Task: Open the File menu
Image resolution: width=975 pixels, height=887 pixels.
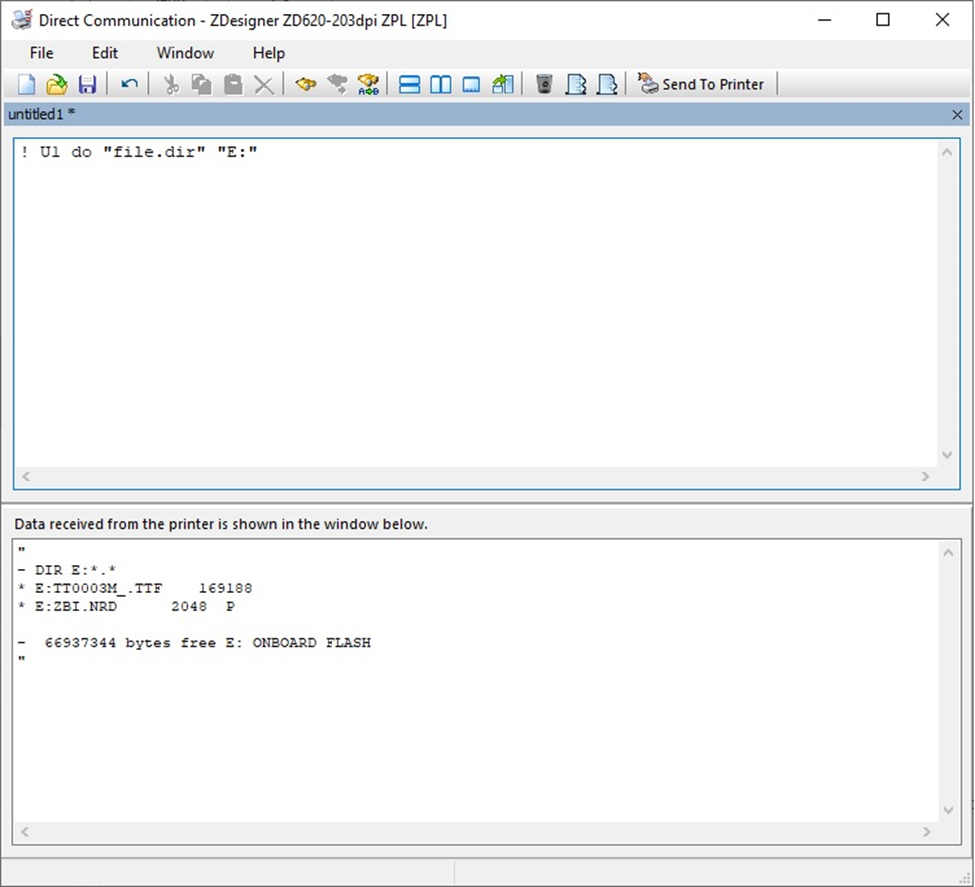Action: pos(41,53)
